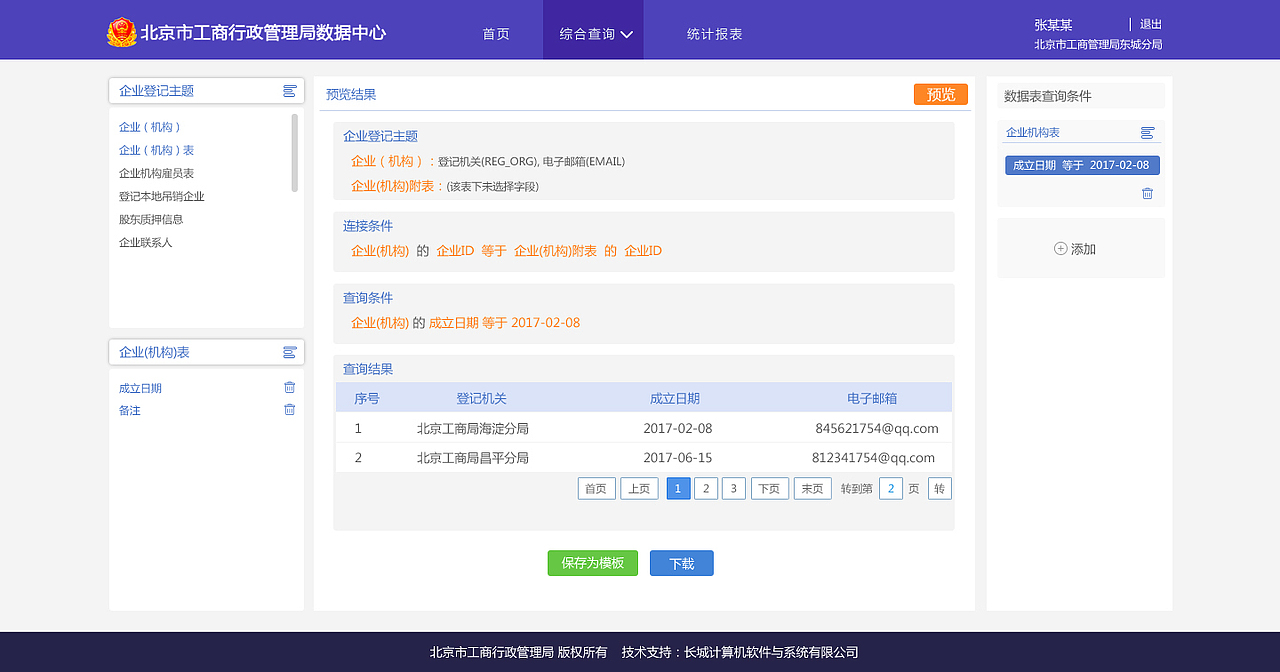This screenshot has width=1280, height=672.
Task: Click the 数据表查询条件 panel title
Action: point(1048,96)
